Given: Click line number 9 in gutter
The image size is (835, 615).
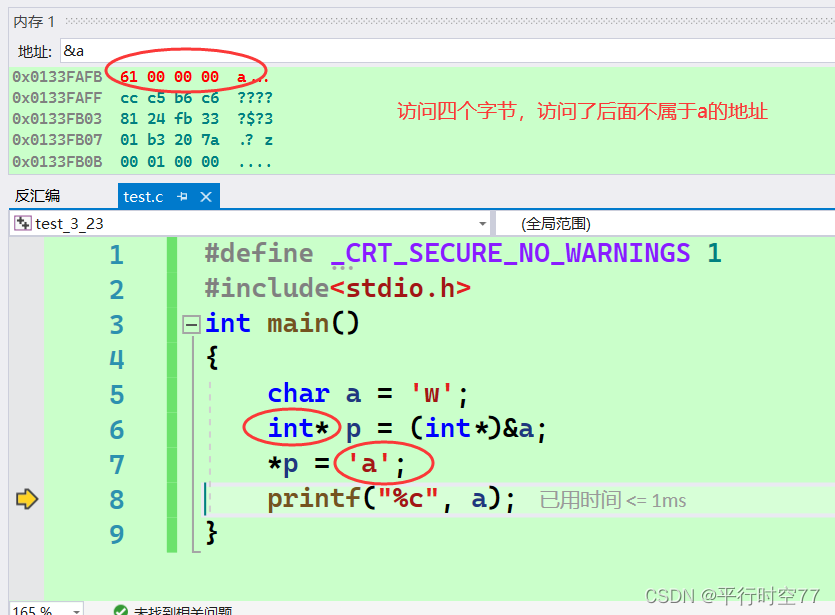Looking at the screenshot, I should tap(117, 534).
